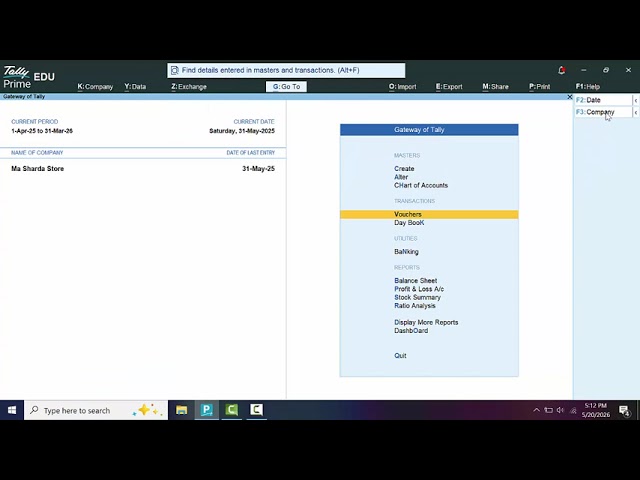Open Chart of Accounts
The image size is (640, 480).
point(421,185)
